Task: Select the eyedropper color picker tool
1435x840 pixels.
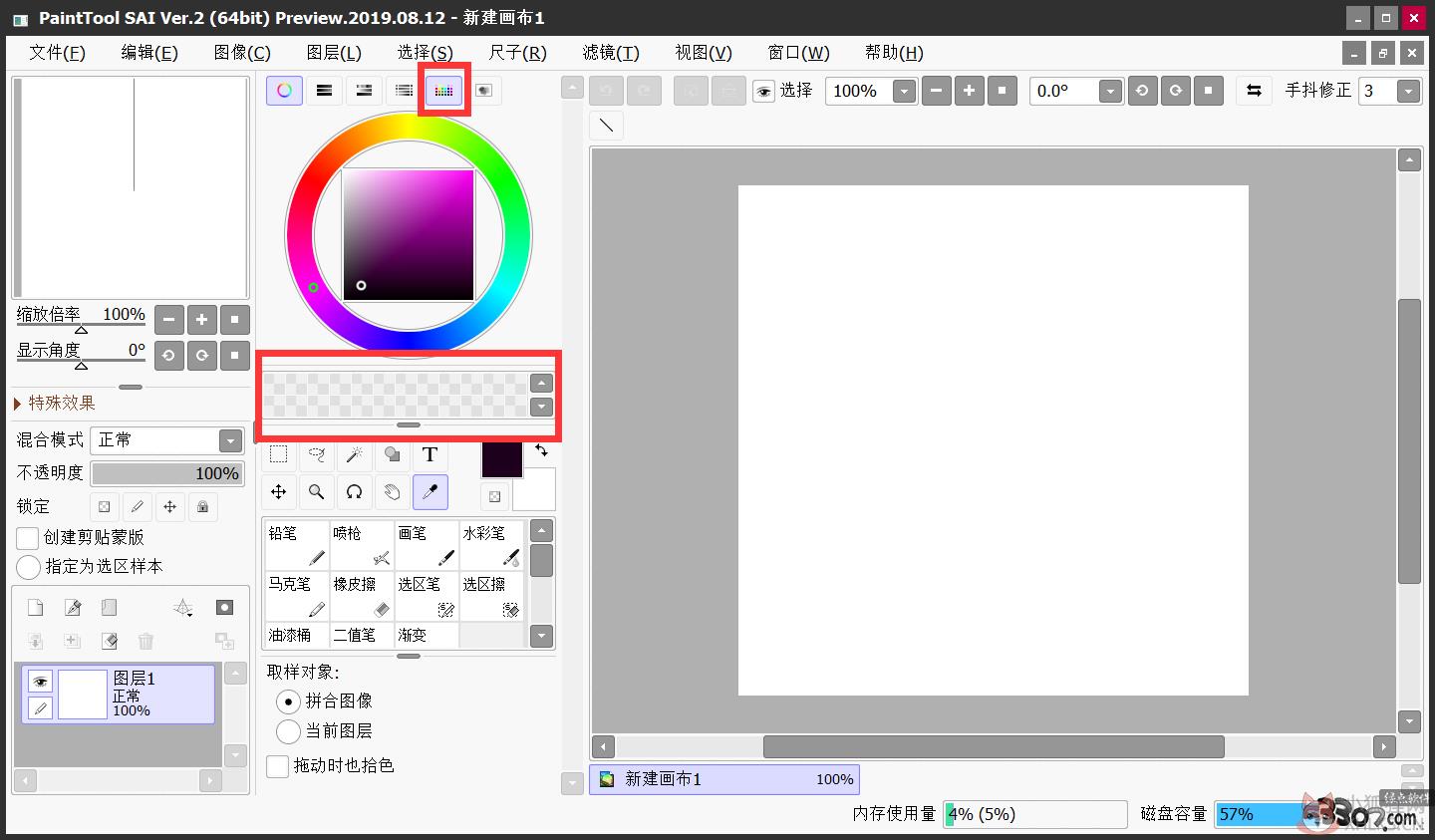Action: tap(430, 491)
